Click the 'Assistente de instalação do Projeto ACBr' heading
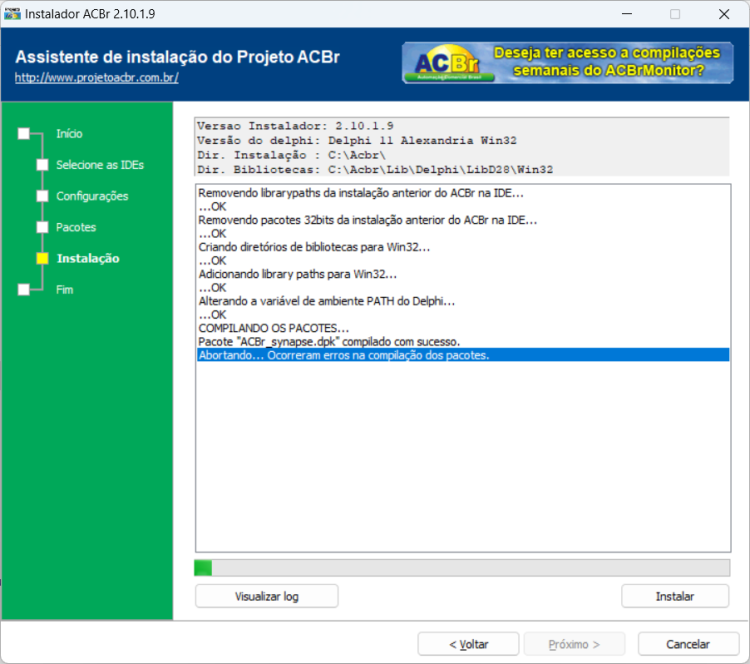This screenshot has height=664, width=750. click(177, 57)
